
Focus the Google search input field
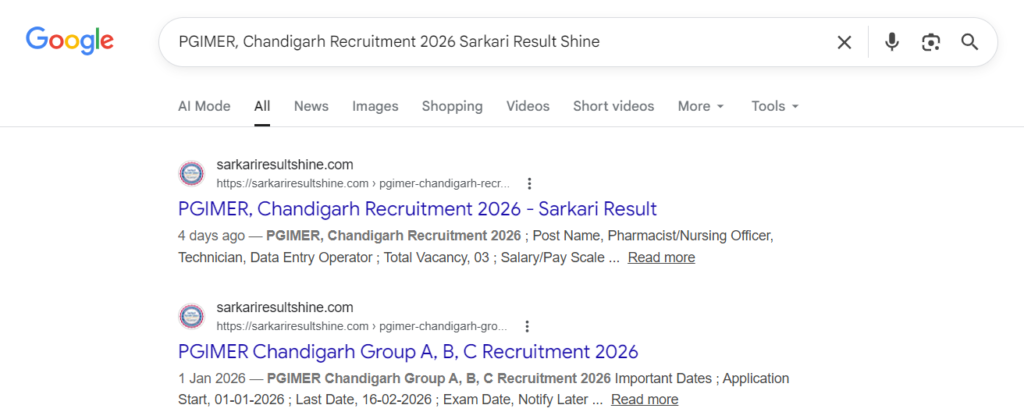pyautogui.click(x=500, y=42)
